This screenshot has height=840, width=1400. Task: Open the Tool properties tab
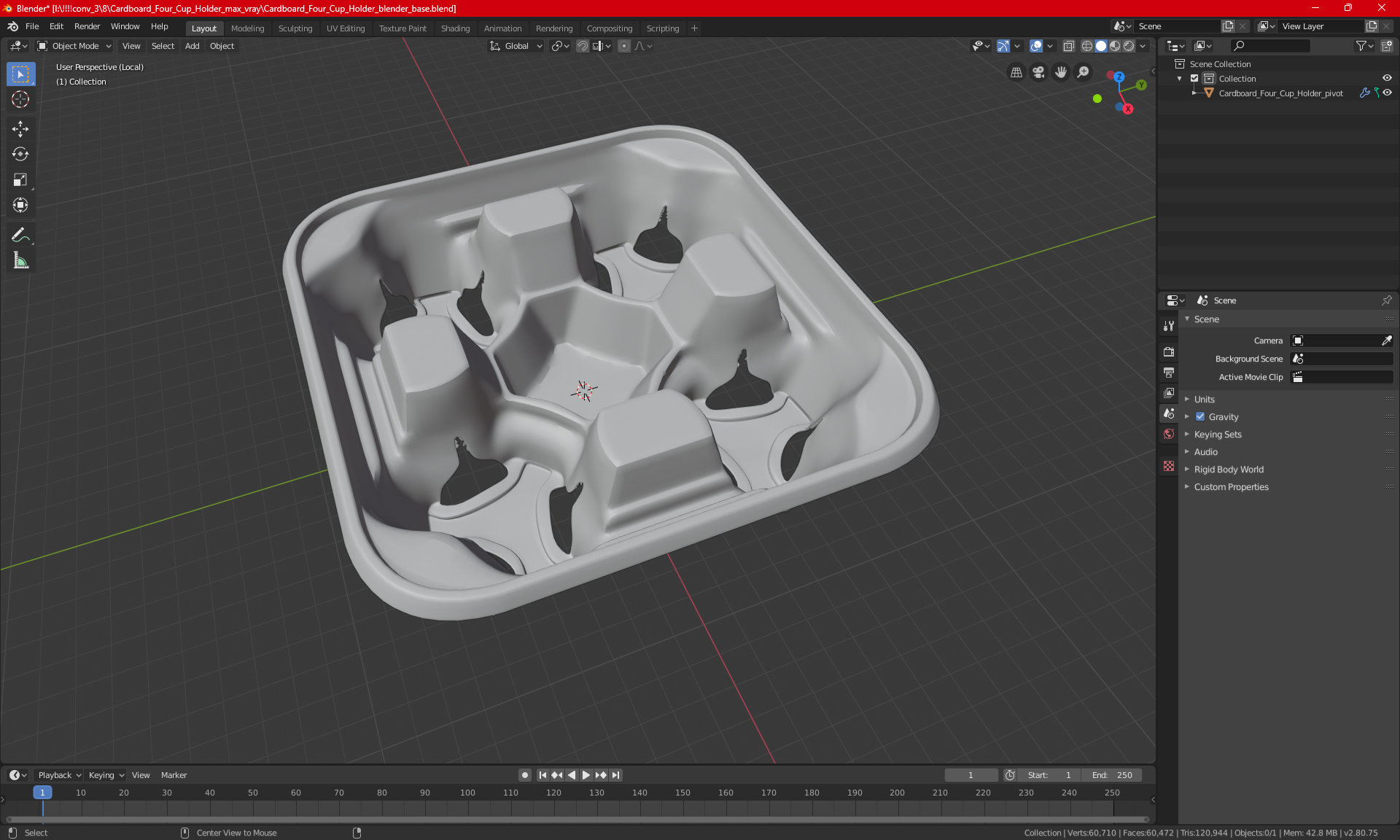[1169, 326]
